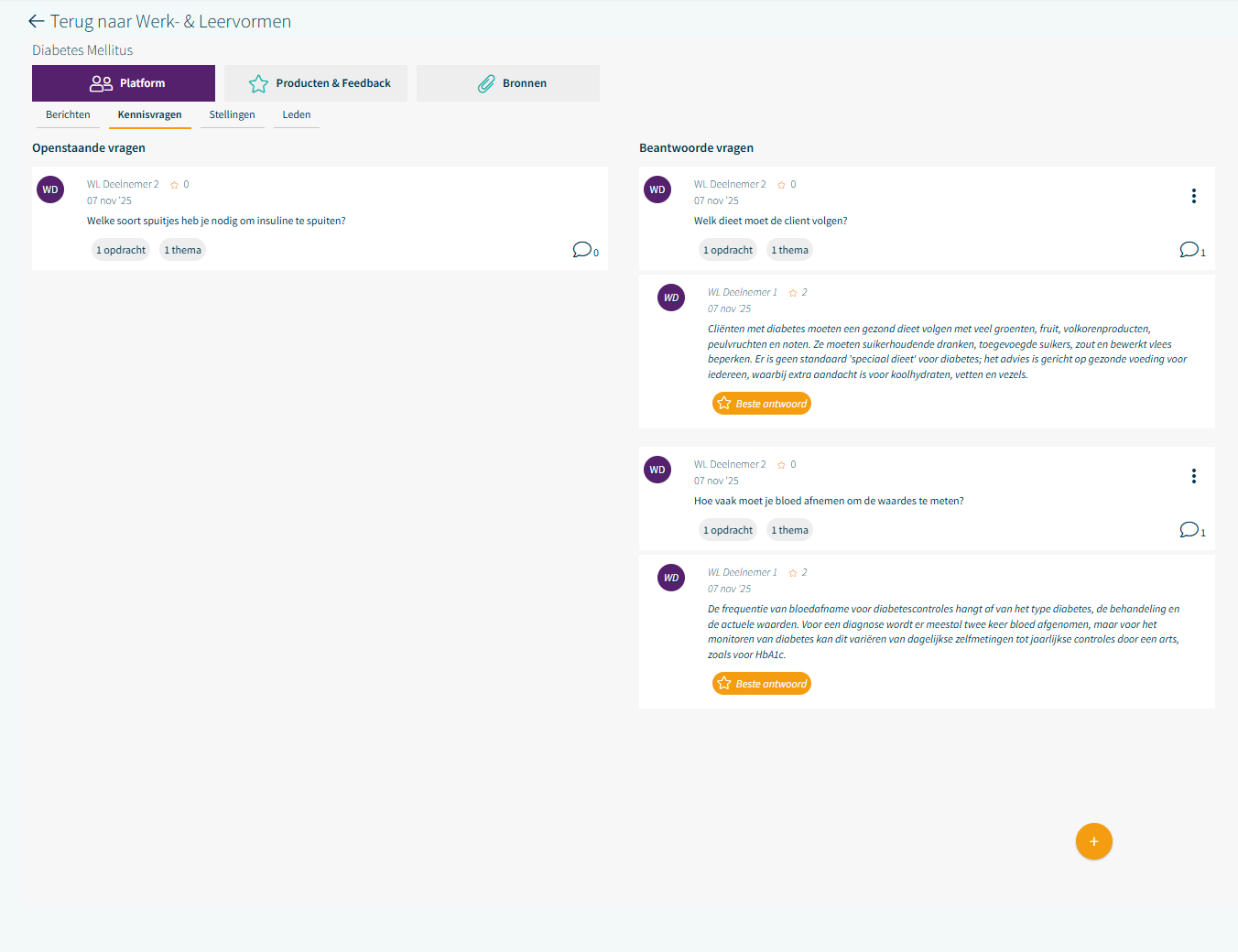1238x952 pixels.
Task: Toggle Beste antwoord on the dieet answer
Action: click(762, 404)
